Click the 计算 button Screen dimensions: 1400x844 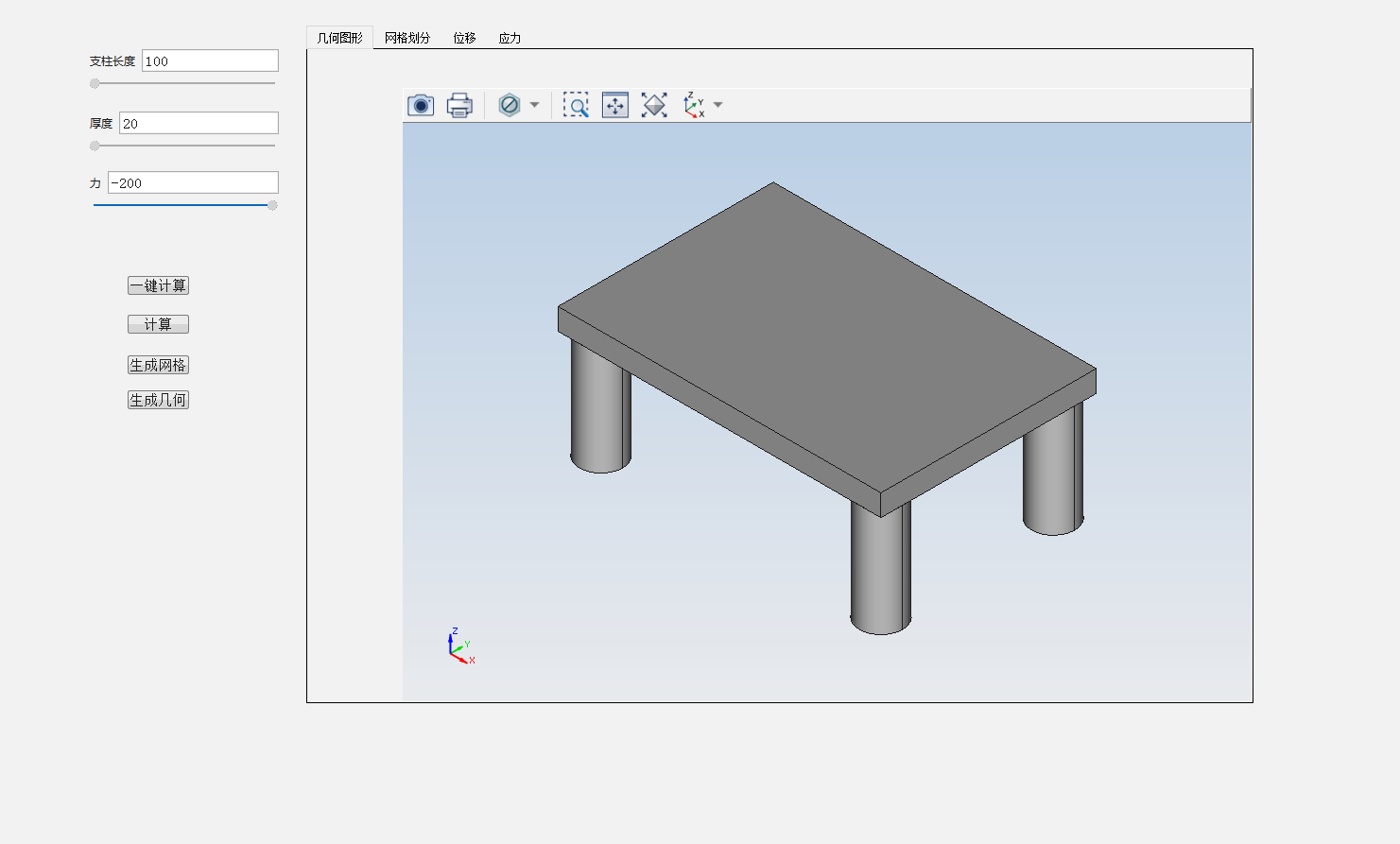(x=158, y=324)
